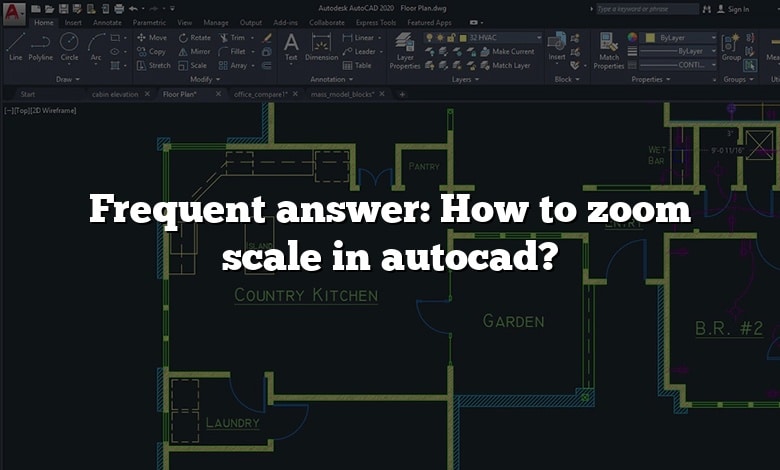Viewport: 780px width, 470px height.
Task: Expand the Block panel
Action: click(567, 79)
